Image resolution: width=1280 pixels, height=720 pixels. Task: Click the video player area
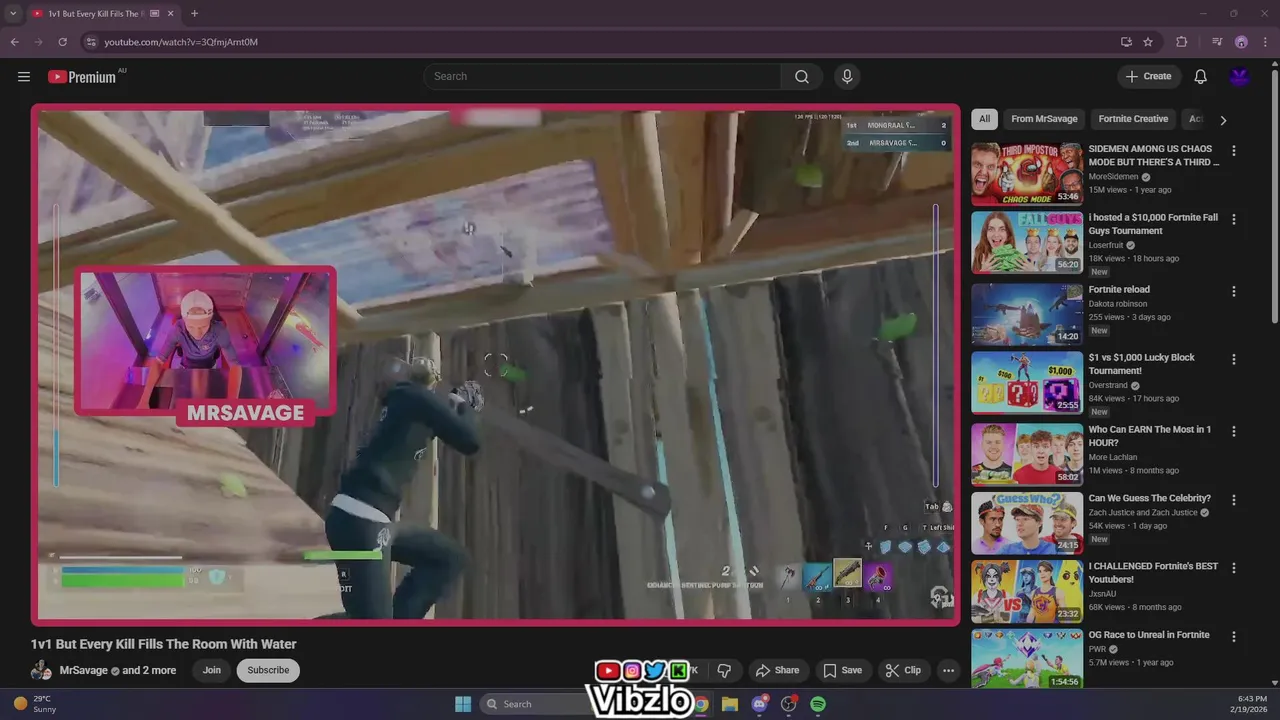pyautogui.click(x=496, y=364)
